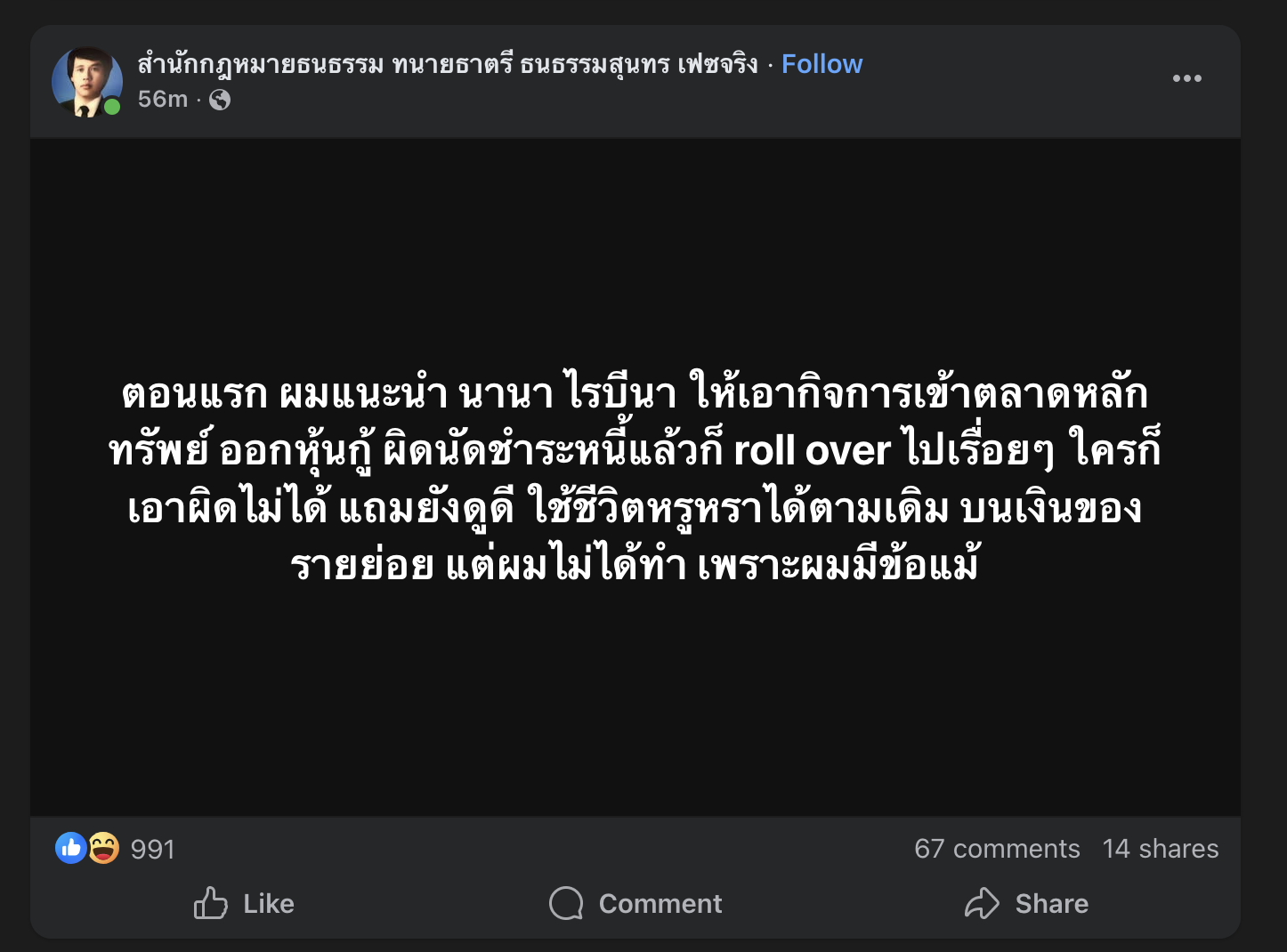Click the green online status dot
Screen dimensions: 1287x952
(112, 108)
